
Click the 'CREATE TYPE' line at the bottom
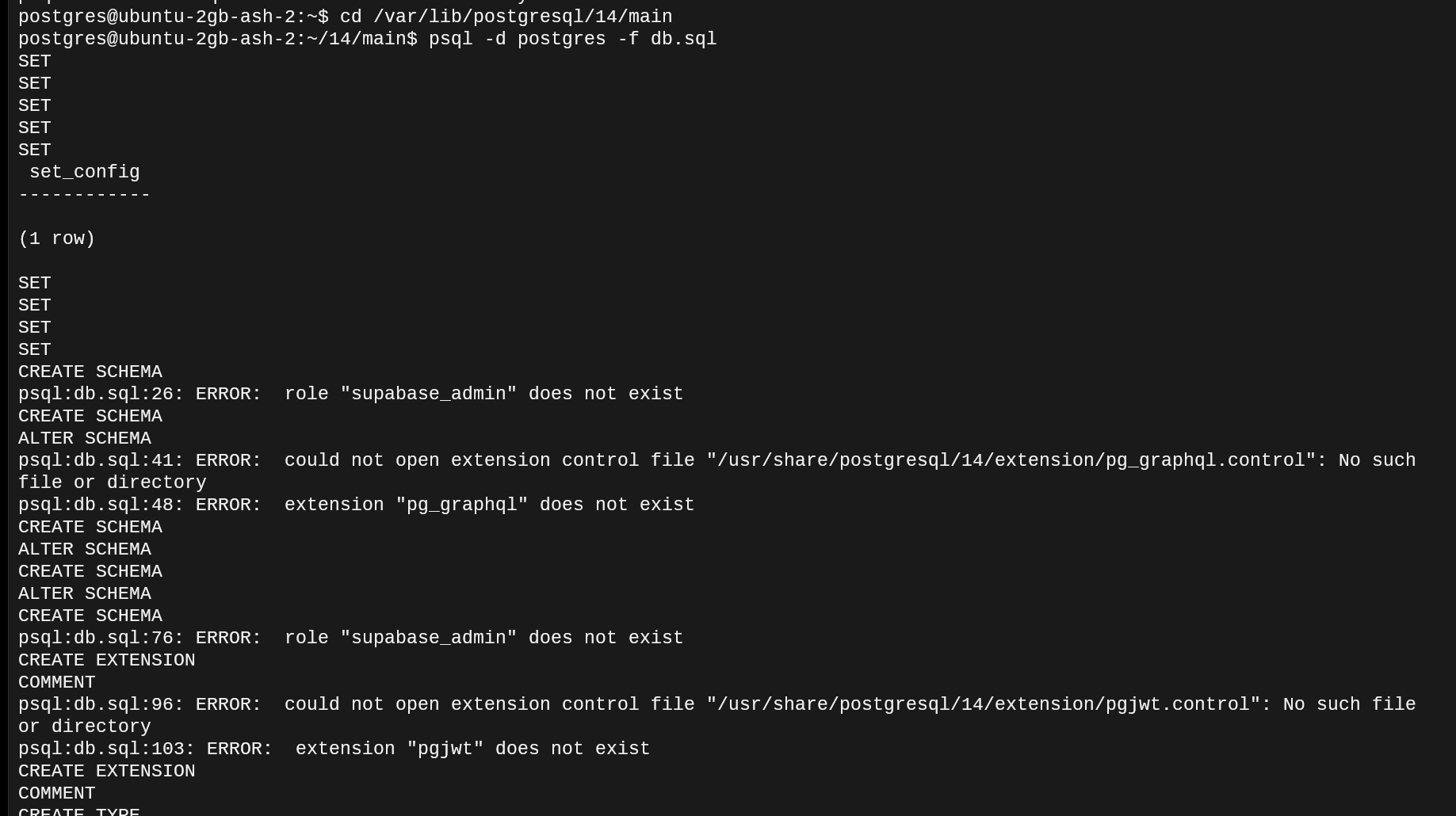78,811
